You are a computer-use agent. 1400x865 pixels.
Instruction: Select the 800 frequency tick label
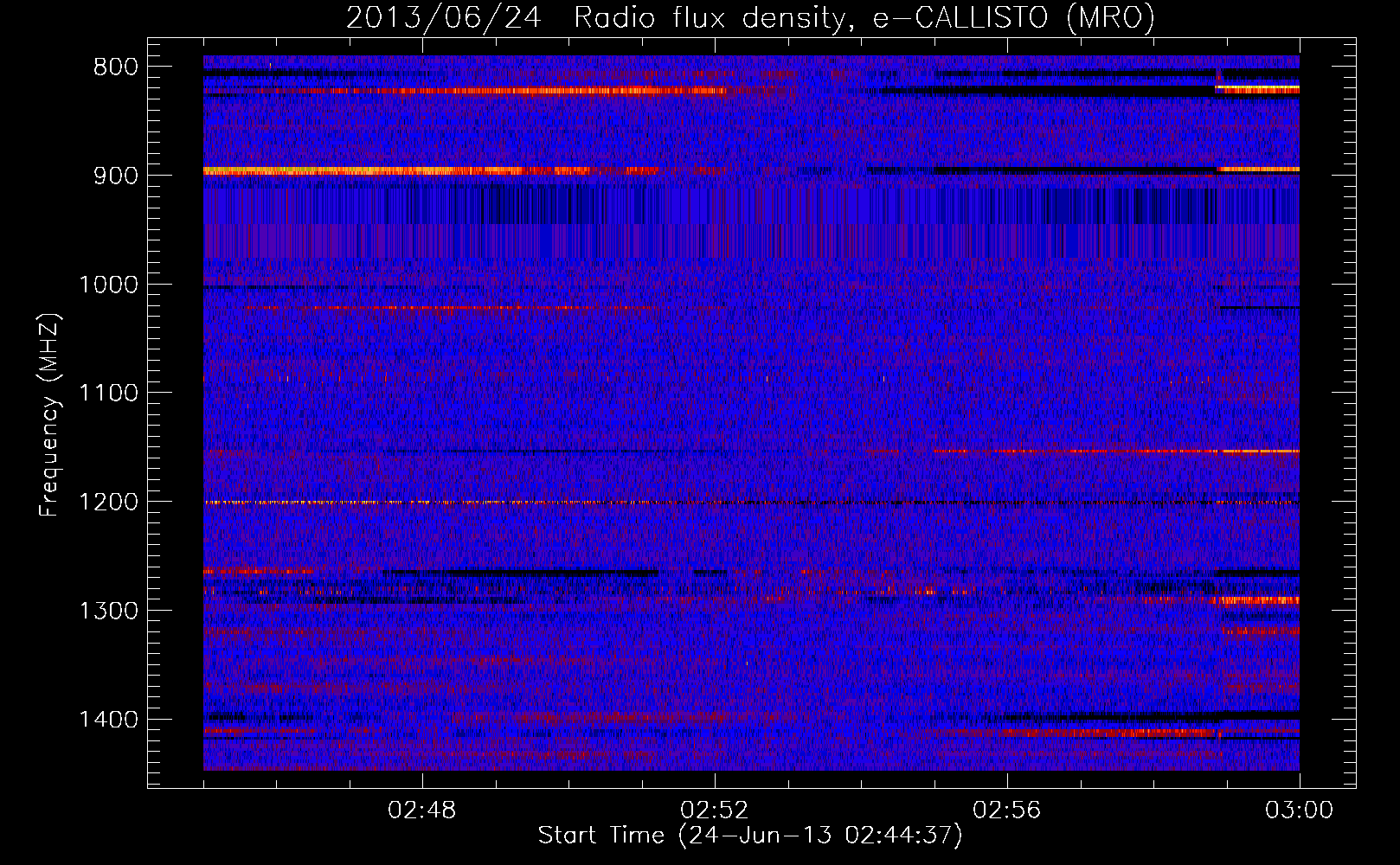[x=116, y=67]
